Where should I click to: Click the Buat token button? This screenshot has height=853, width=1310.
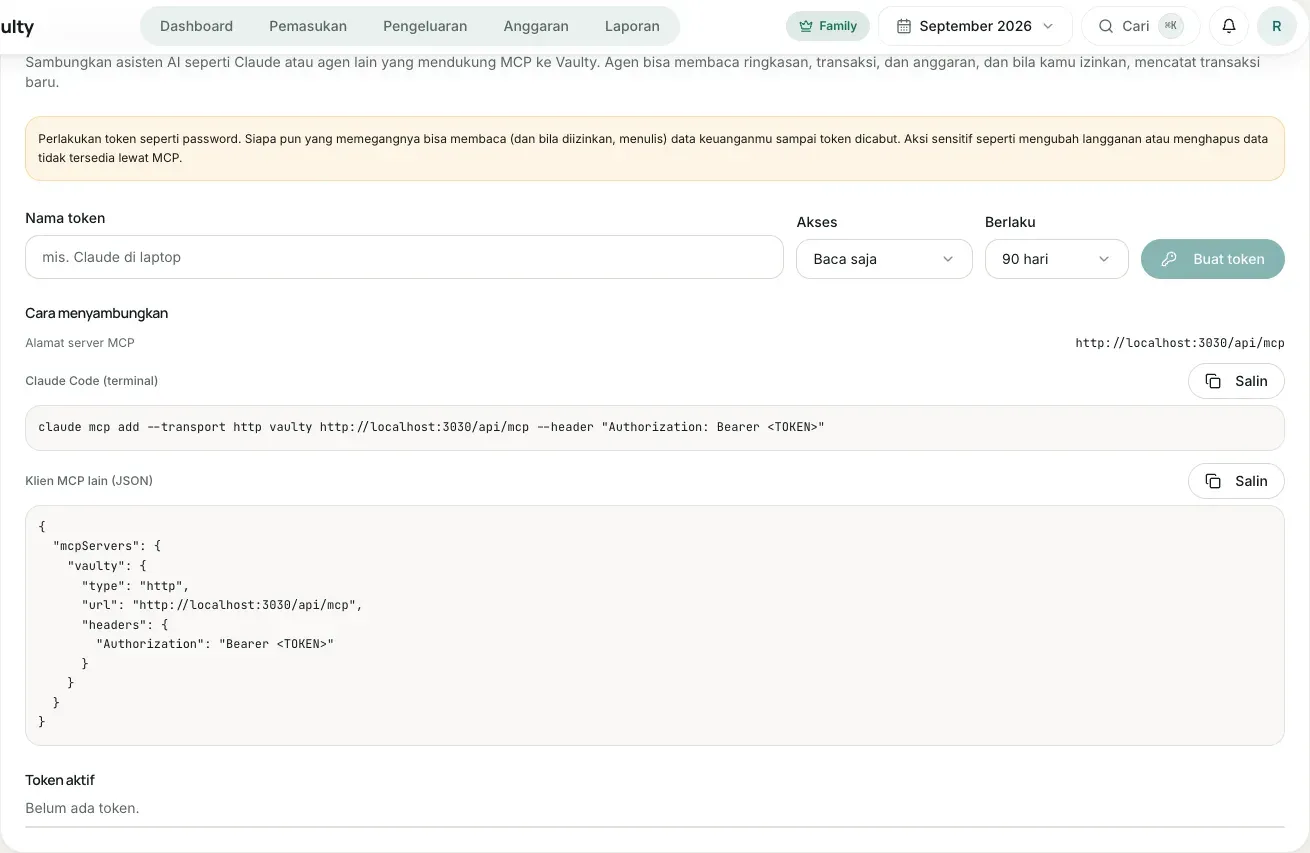point(1213,259)
